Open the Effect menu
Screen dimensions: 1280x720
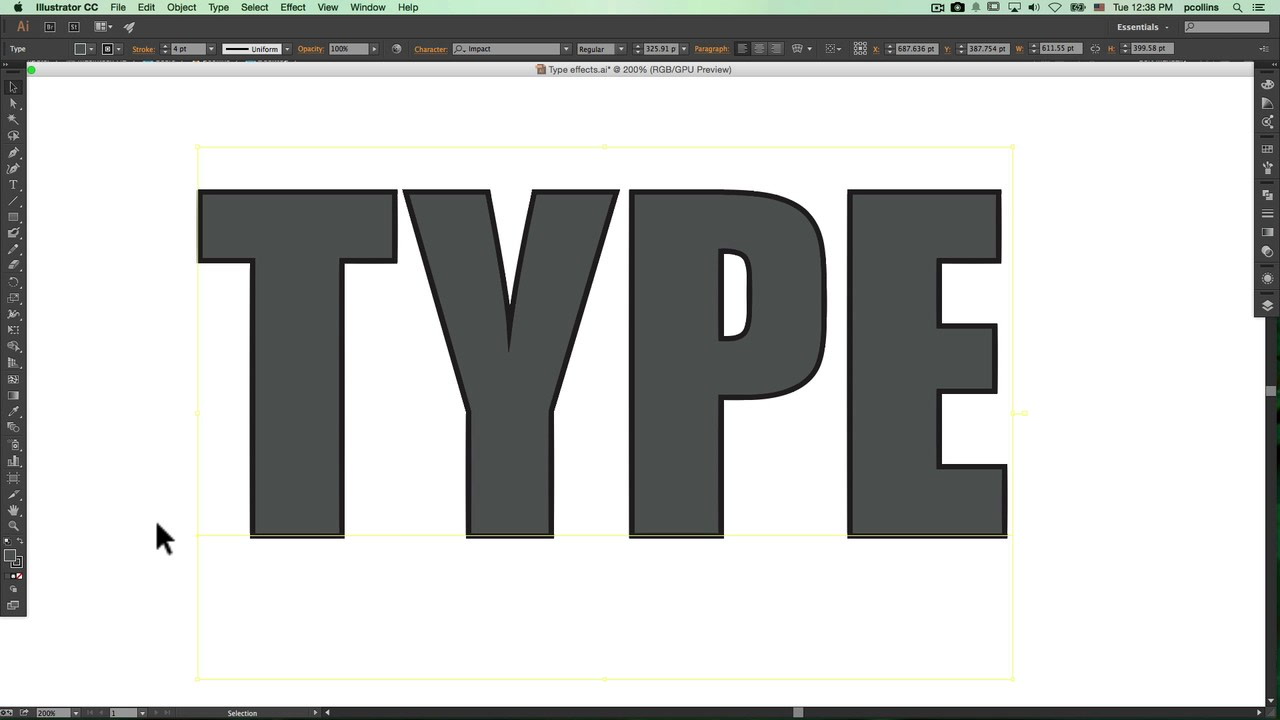coord(293,7)
